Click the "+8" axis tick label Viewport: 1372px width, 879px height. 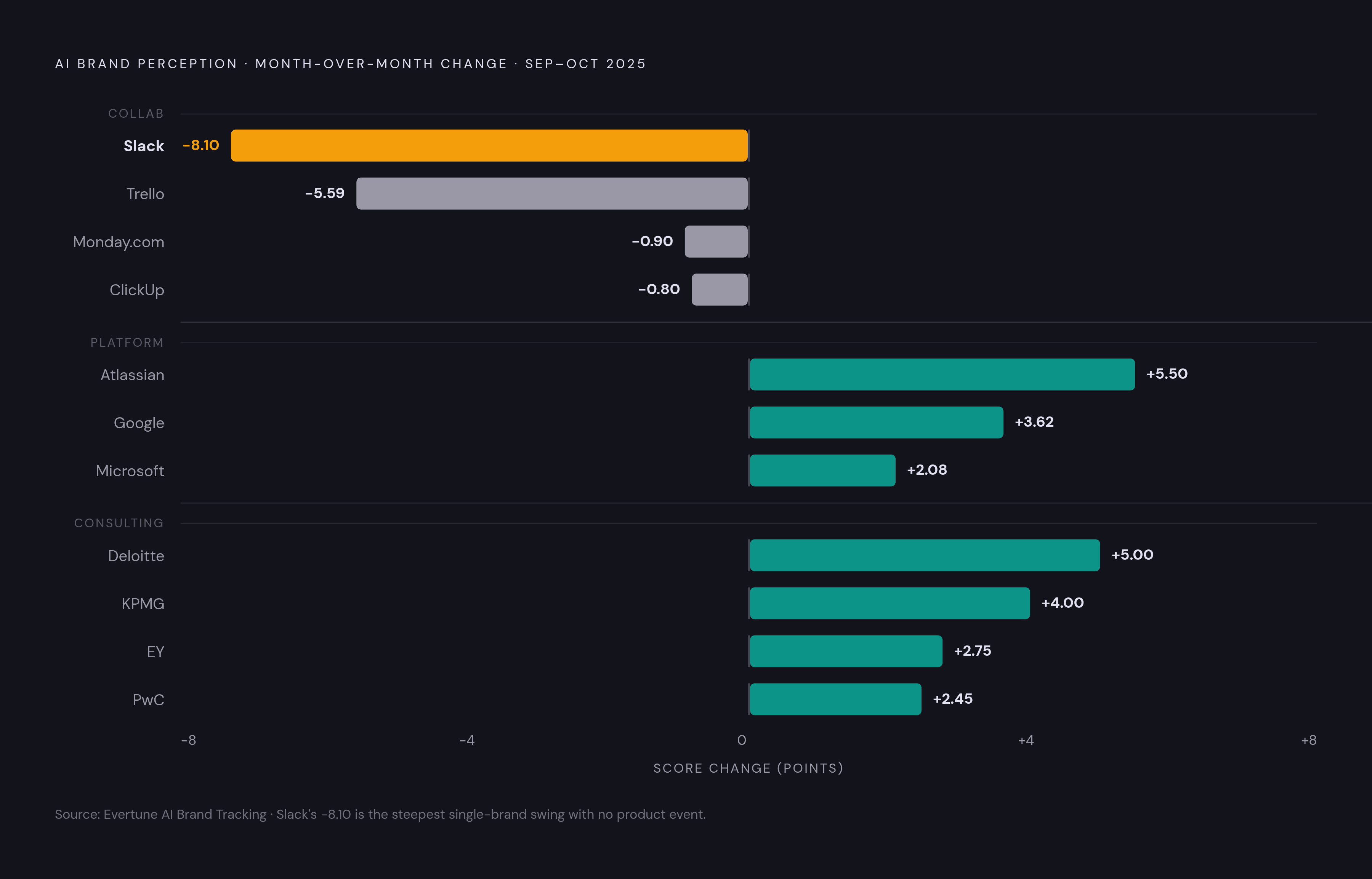[x=1309, y=740]
